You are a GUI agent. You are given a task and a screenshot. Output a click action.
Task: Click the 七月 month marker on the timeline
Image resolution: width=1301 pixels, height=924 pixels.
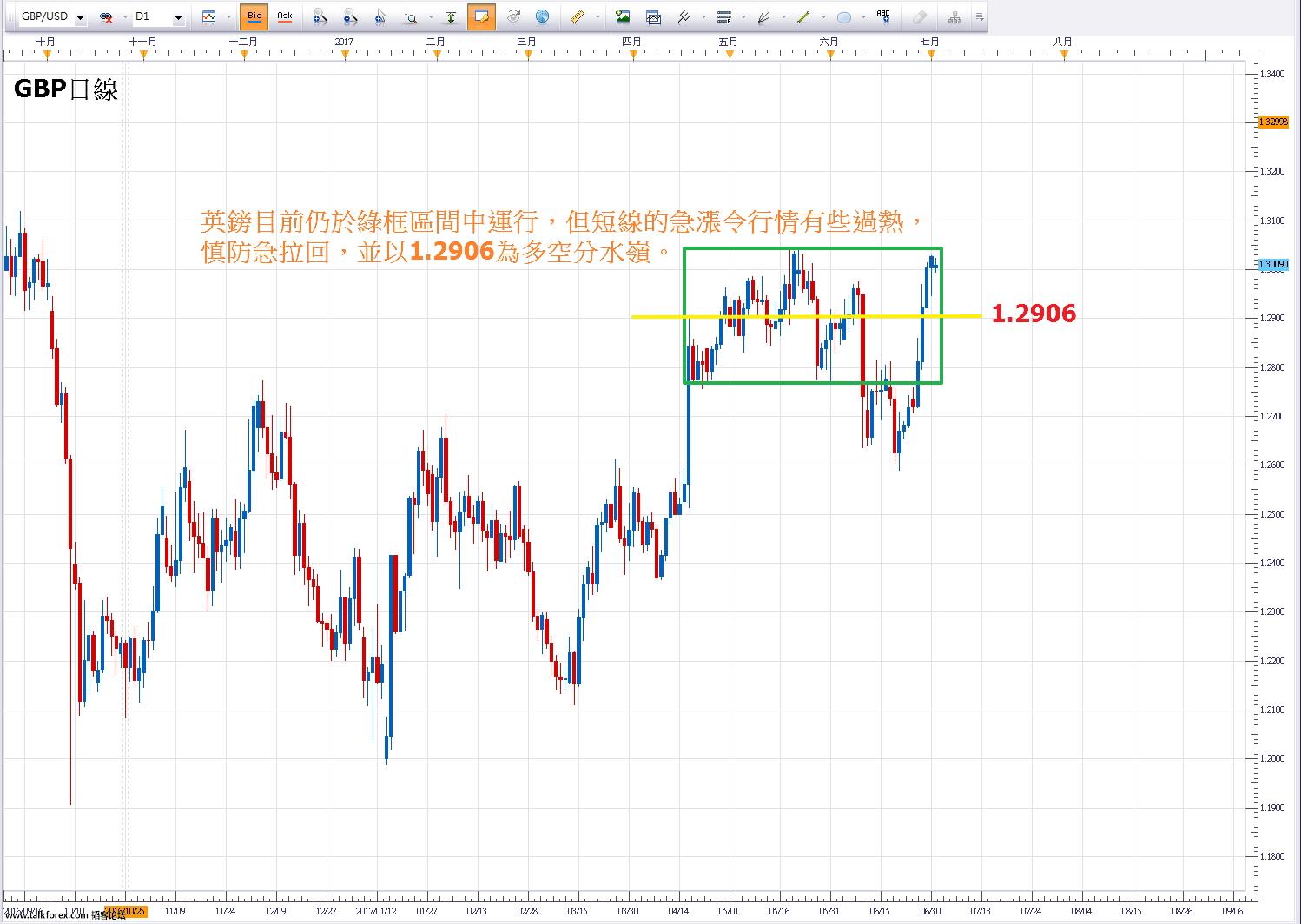[930, 42]
